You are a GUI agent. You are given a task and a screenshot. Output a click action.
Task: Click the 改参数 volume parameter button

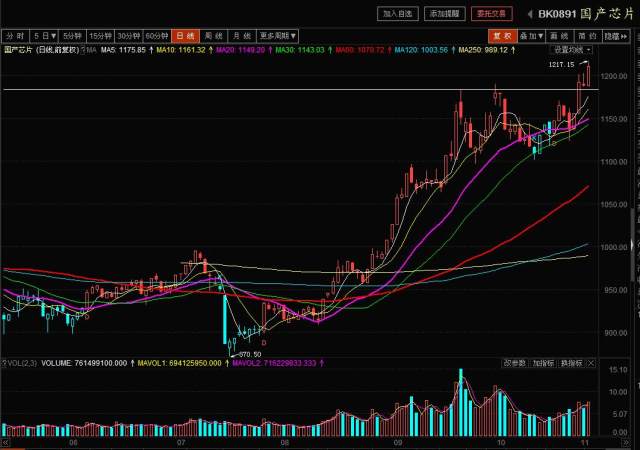(515, 364)
